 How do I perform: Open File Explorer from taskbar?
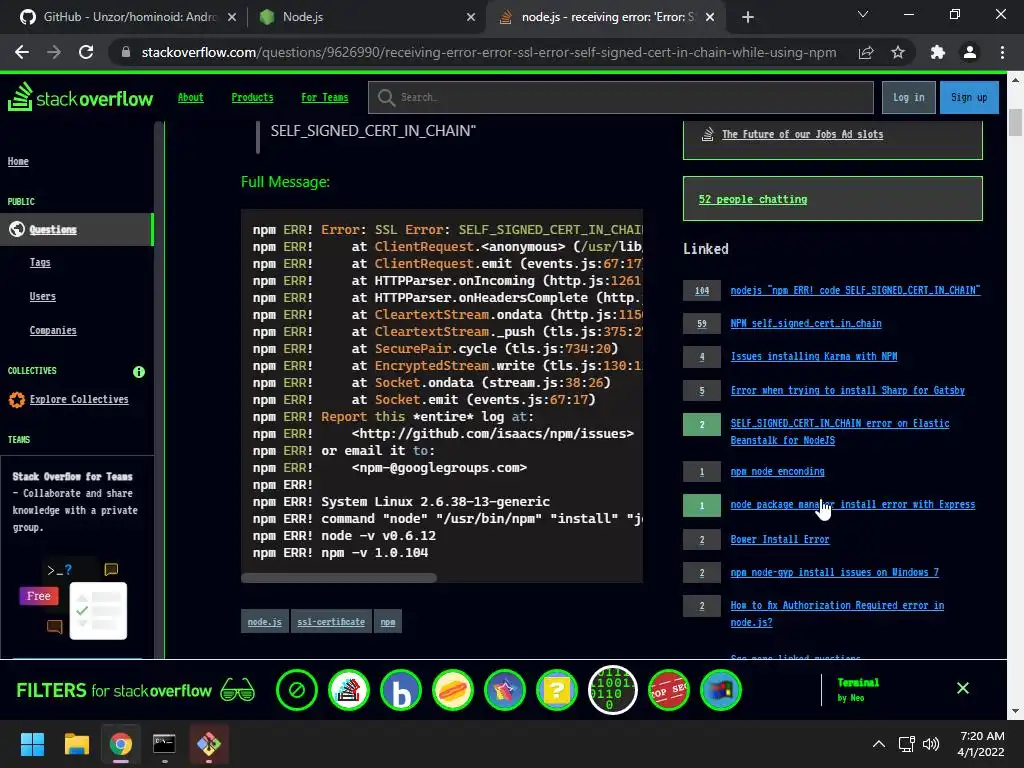[76, 744]
